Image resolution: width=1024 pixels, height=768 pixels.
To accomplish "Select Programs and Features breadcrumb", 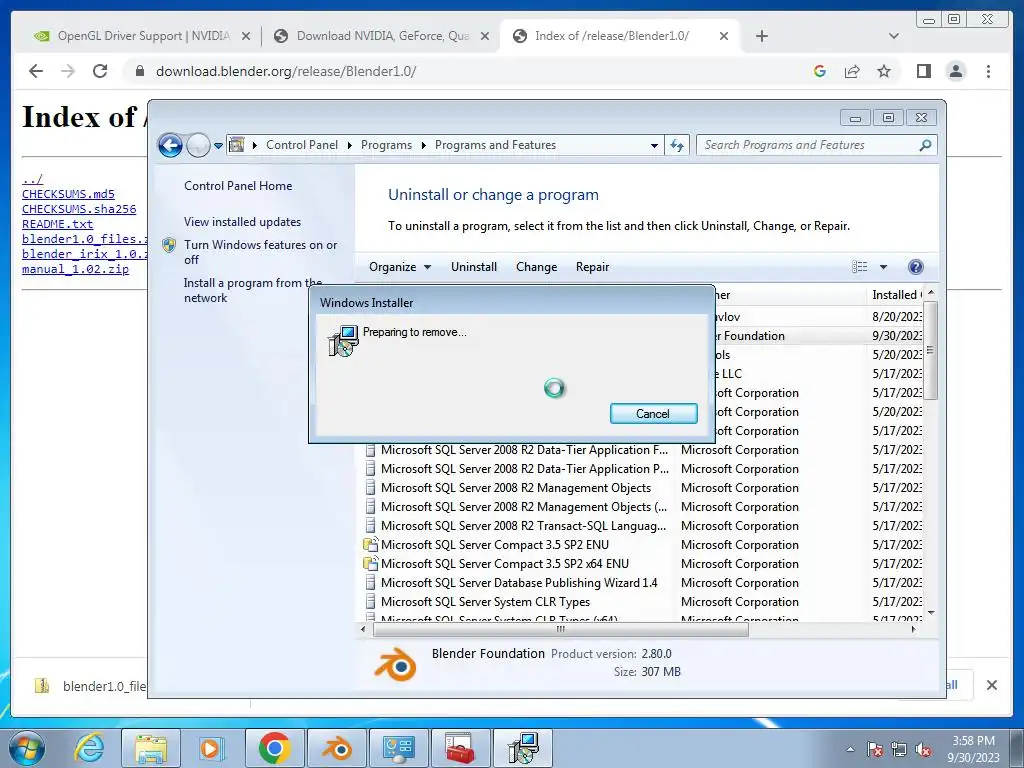I will point(495,145).
